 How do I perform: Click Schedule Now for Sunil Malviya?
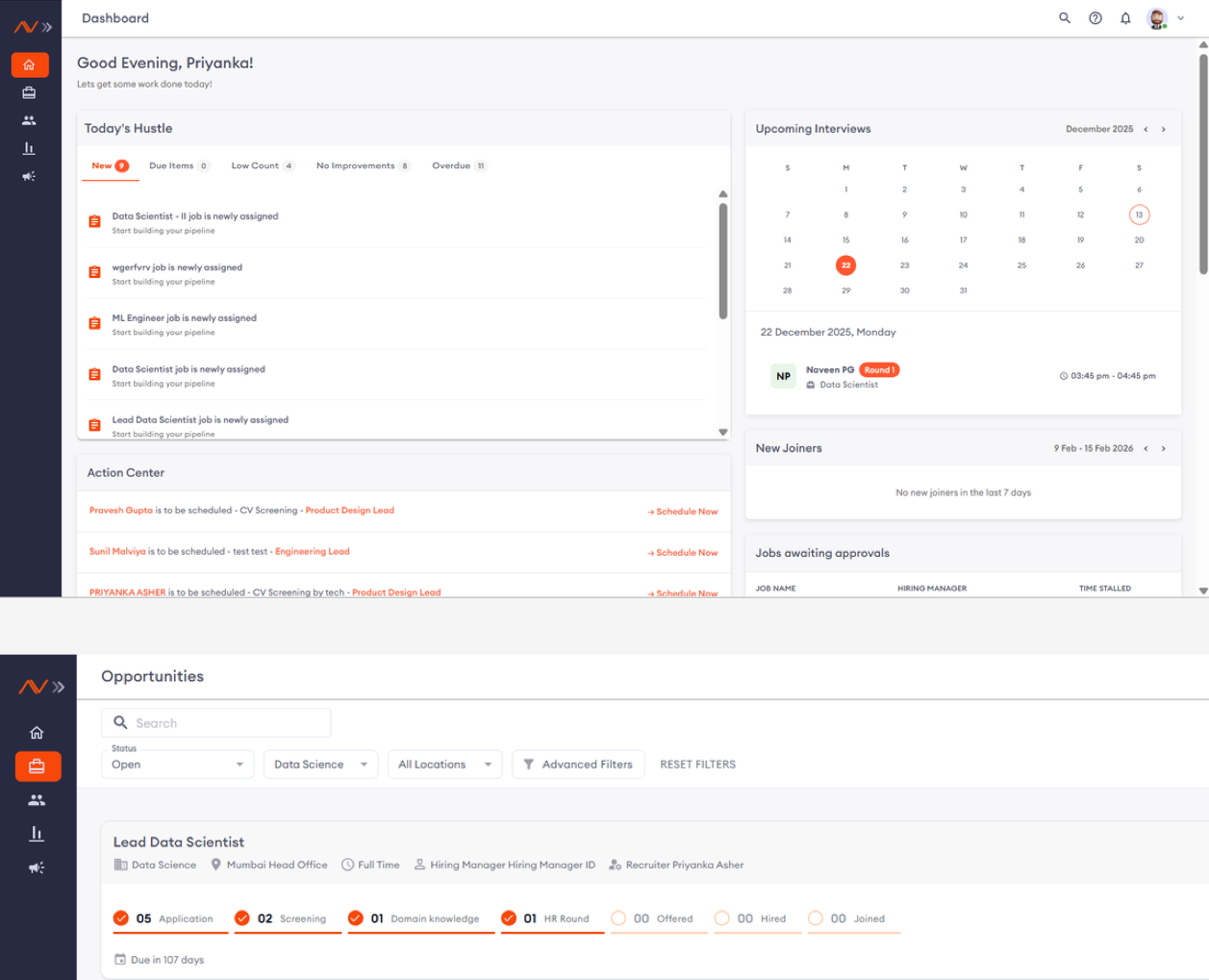[683, 553]
